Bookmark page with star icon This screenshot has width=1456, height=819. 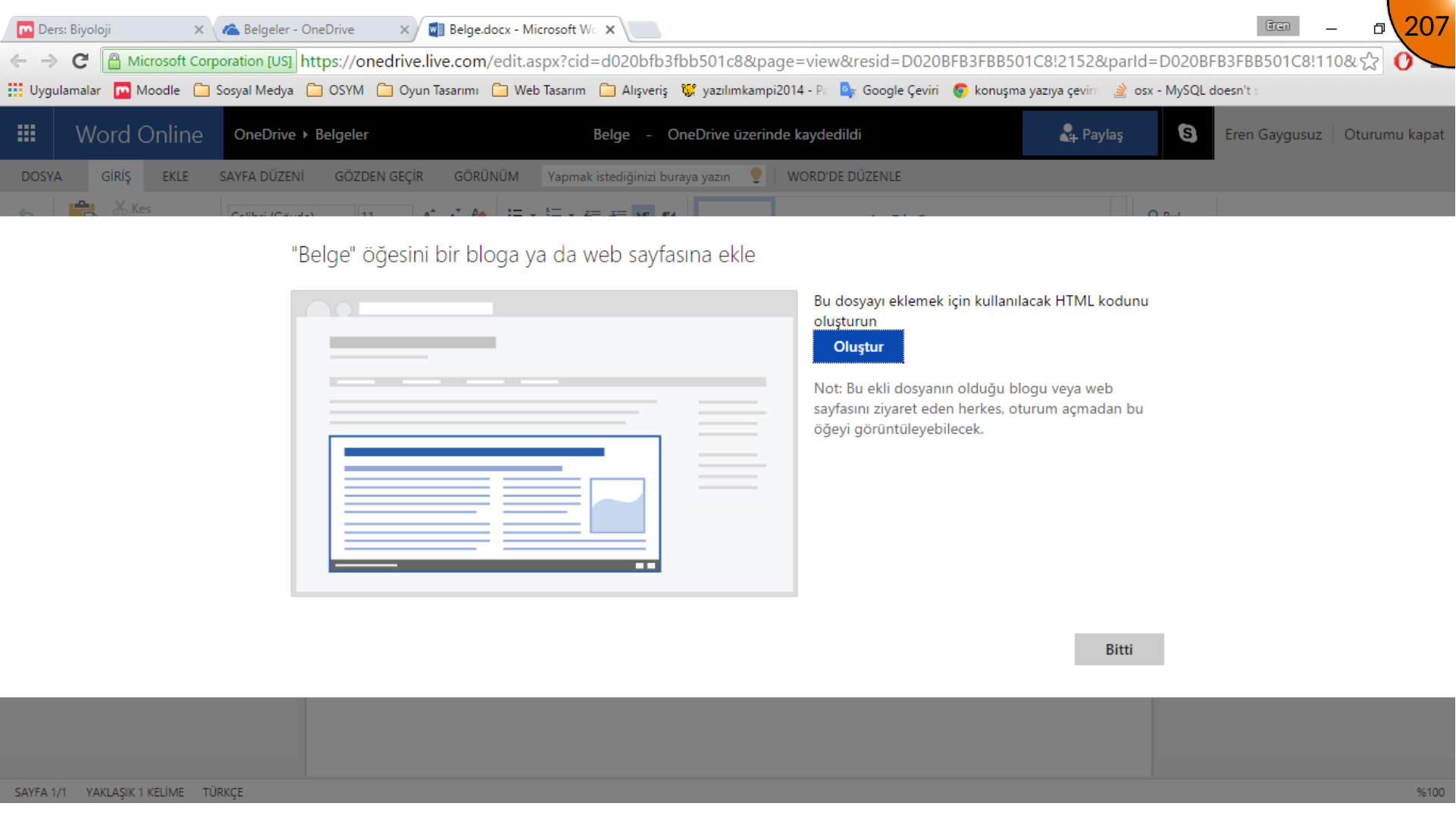click(x=1370, y=61)
